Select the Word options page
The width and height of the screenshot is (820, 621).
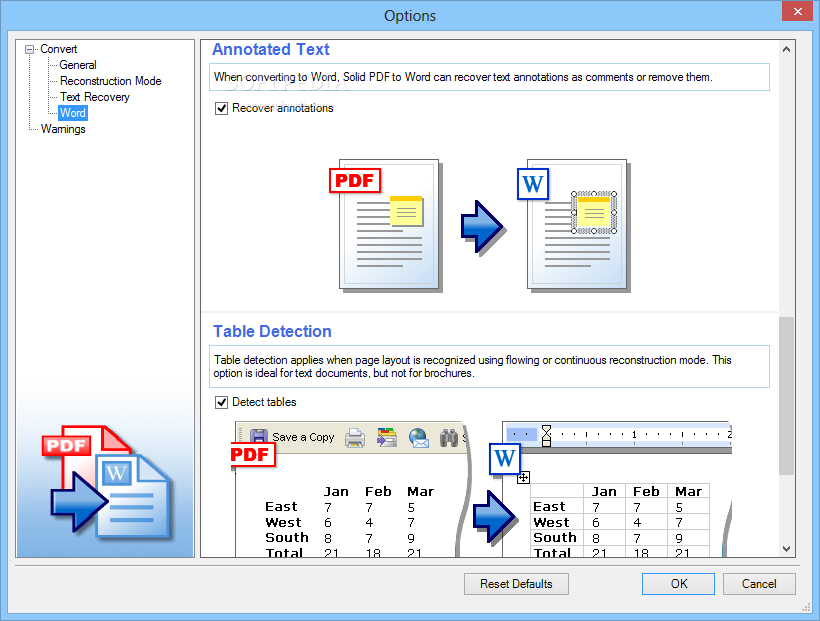[x=73, y=113]
